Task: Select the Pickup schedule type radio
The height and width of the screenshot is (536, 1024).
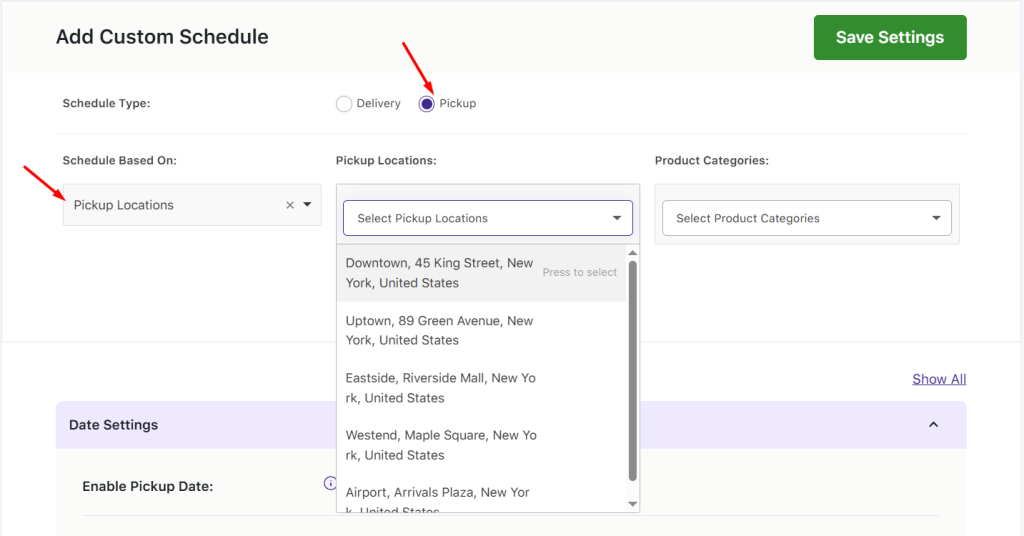Action: click(427, 103)
